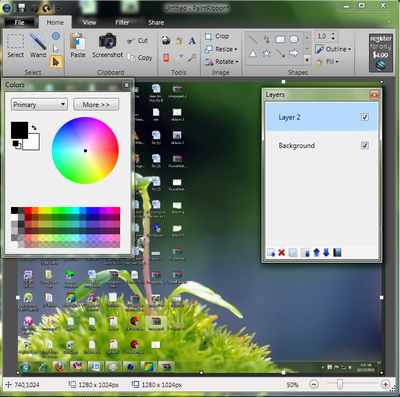Screen dimensions: 400x397
Task: Open the Outline dropdown
Action: click(333, 49)
